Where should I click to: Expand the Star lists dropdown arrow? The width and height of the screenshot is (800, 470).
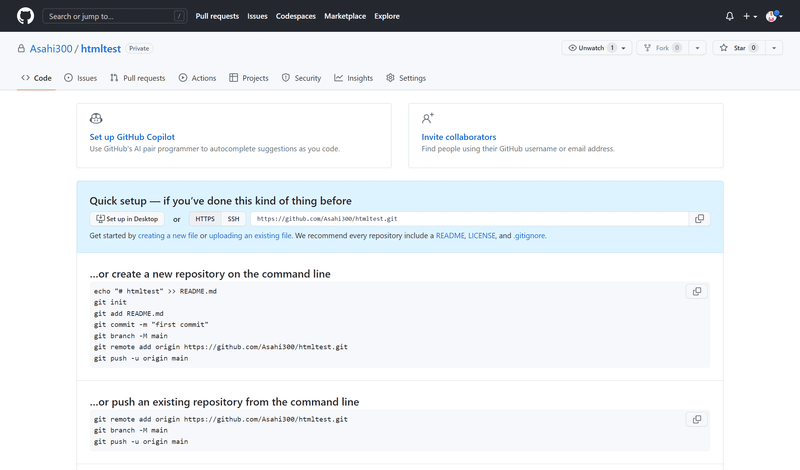774,48
